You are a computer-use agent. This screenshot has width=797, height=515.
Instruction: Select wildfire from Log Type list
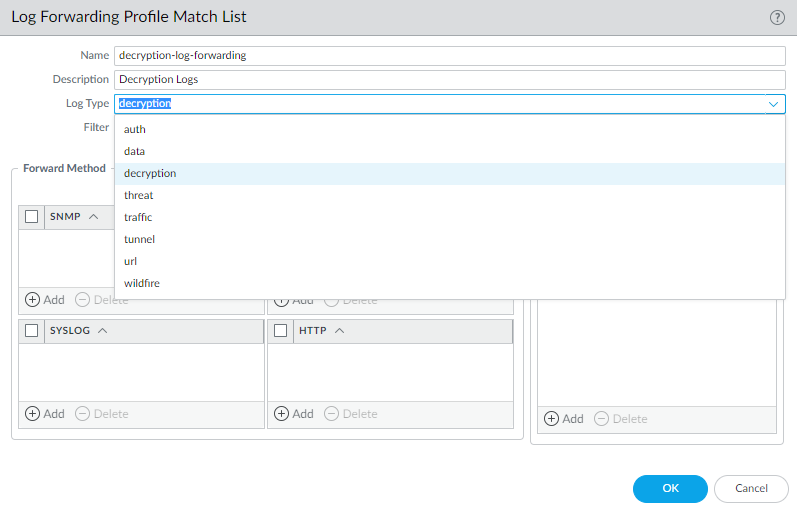[142, 283]
